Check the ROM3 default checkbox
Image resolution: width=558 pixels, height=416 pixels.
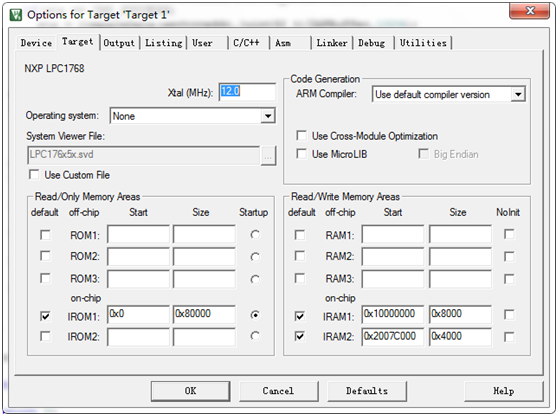[46, 278]
